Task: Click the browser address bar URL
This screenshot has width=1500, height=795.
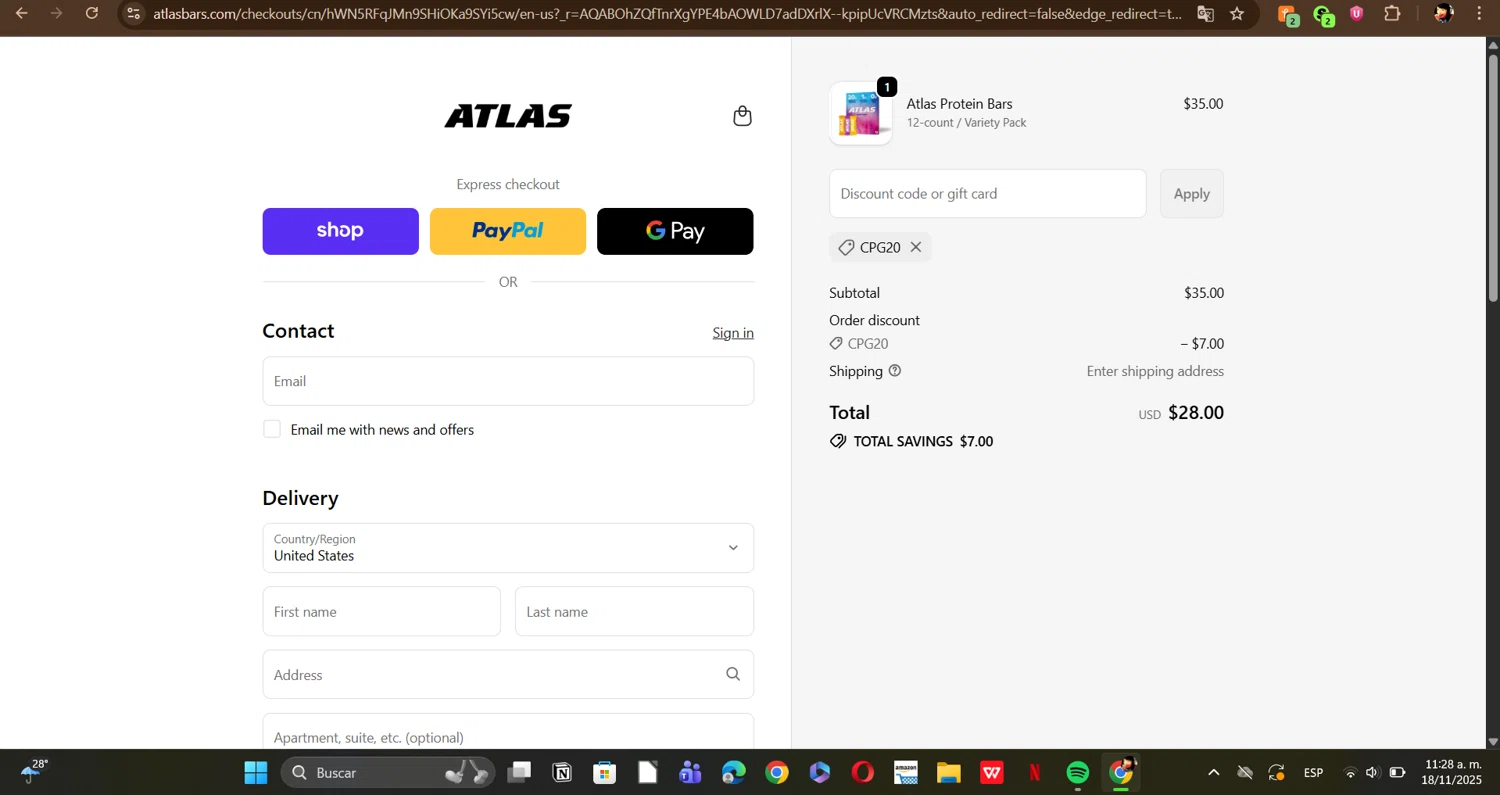Action: coord(667,14)
